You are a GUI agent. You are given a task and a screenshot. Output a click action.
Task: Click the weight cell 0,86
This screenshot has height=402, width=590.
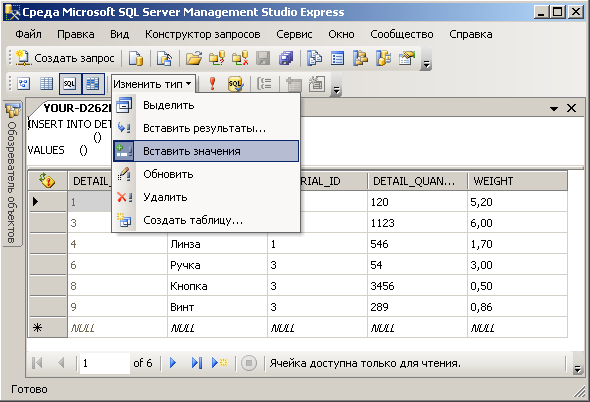click(x=517, y=307)
